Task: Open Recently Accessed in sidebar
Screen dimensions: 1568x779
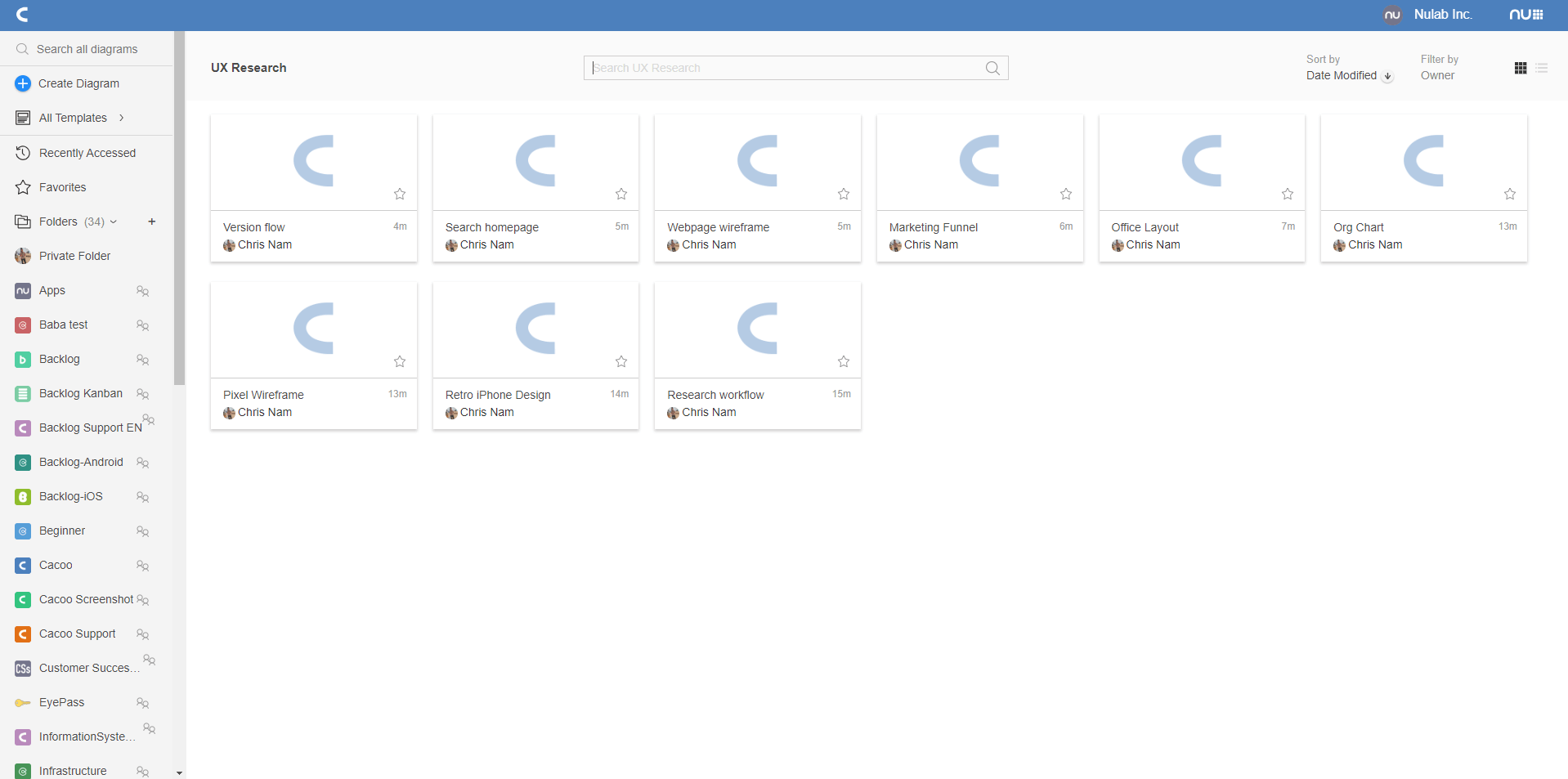Action: 87,153
